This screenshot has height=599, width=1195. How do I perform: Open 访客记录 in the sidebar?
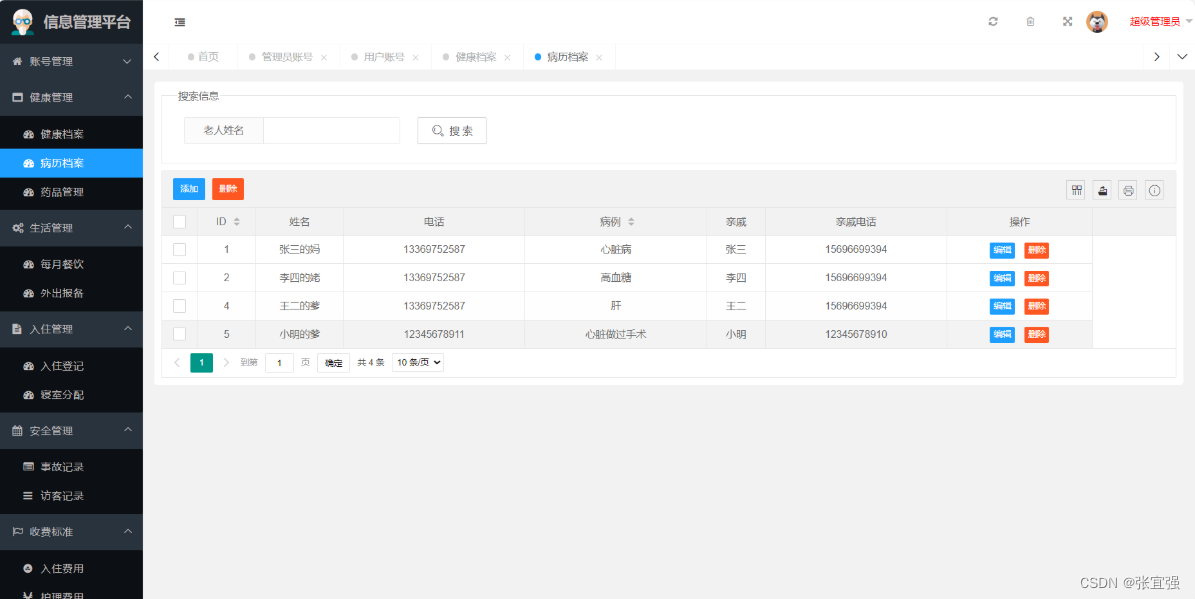pyautogui.click(x=72, y=496)
